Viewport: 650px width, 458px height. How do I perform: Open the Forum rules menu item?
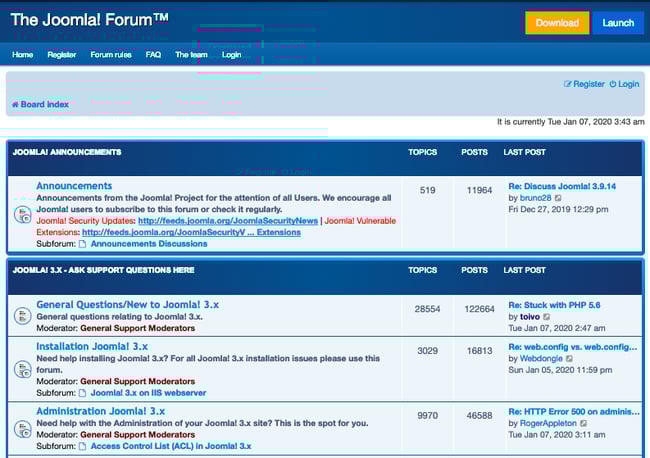(x=111, y=55)
